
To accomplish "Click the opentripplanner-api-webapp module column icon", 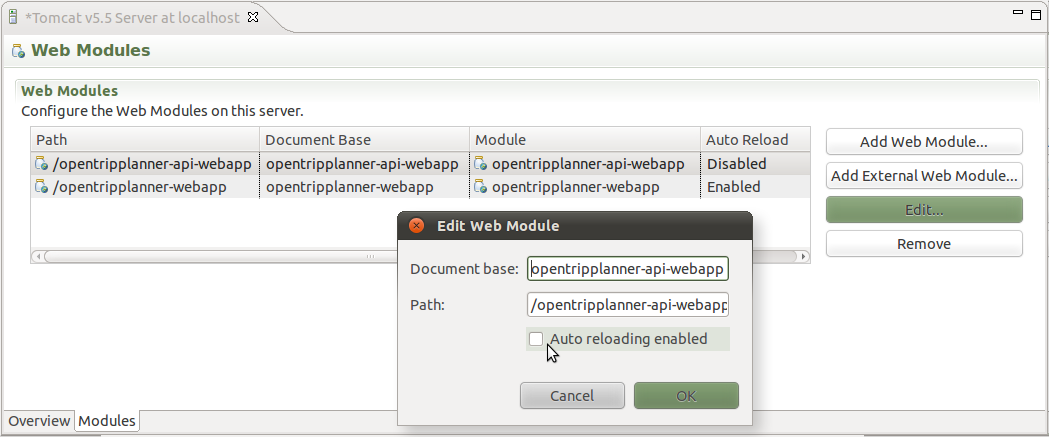I will pyautogui.click(x=481, y=164).
